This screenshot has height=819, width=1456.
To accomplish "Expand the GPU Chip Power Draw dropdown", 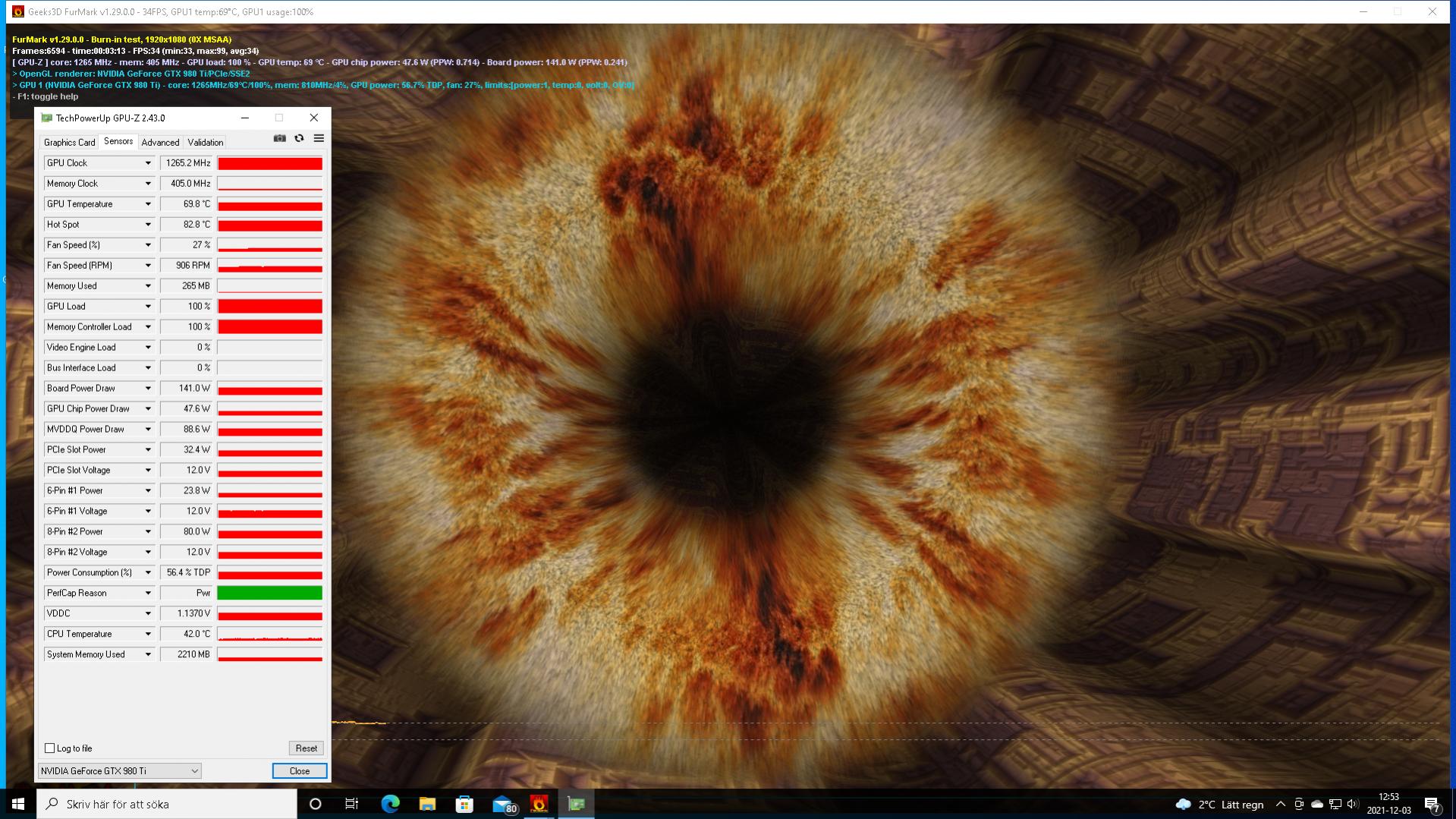I will 148,409.
